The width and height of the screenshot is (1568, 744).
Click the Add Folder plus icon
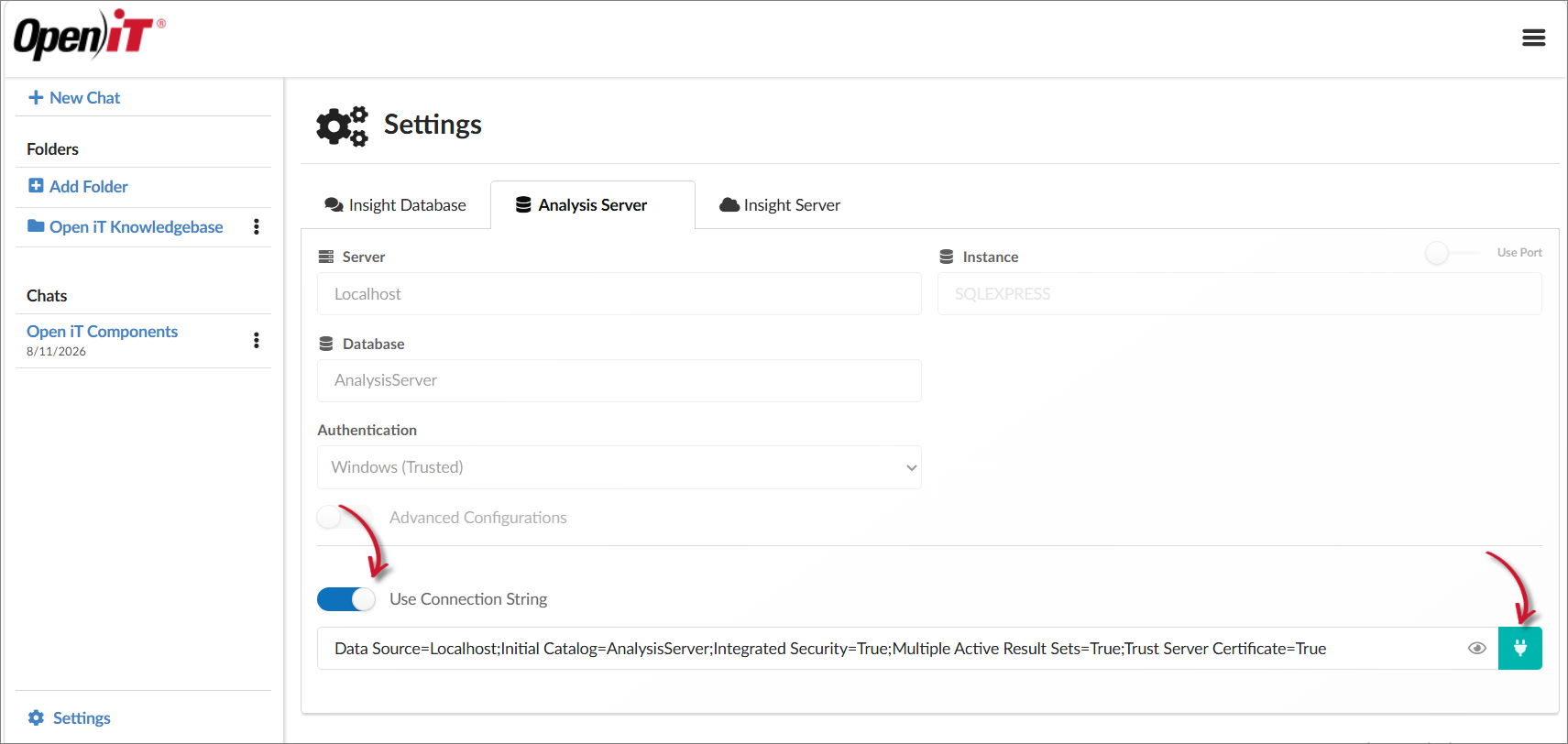click(x=36, y=186)
